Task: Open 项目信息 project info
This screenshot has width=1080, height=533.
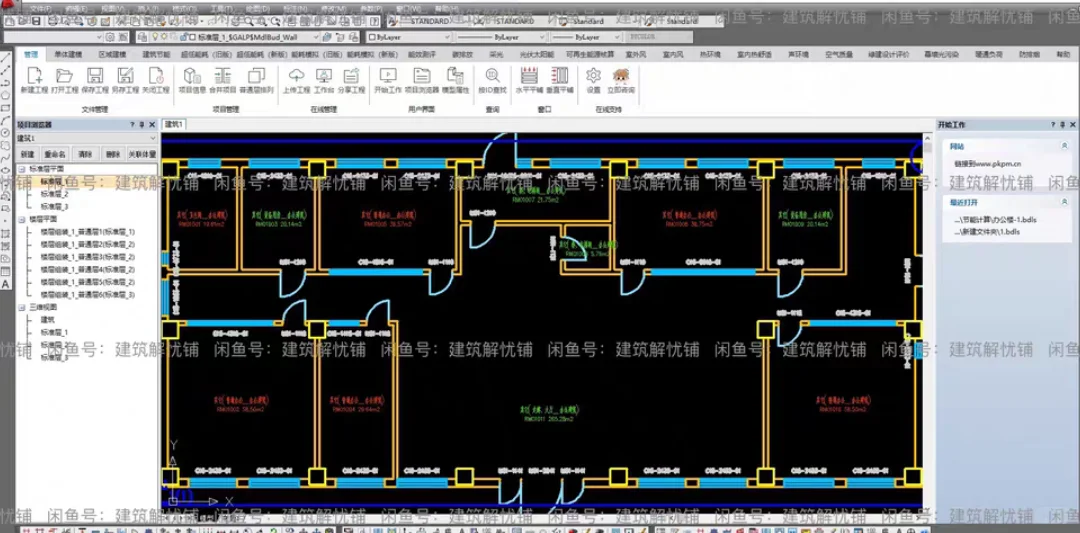Action: click(x=192, y=80)
